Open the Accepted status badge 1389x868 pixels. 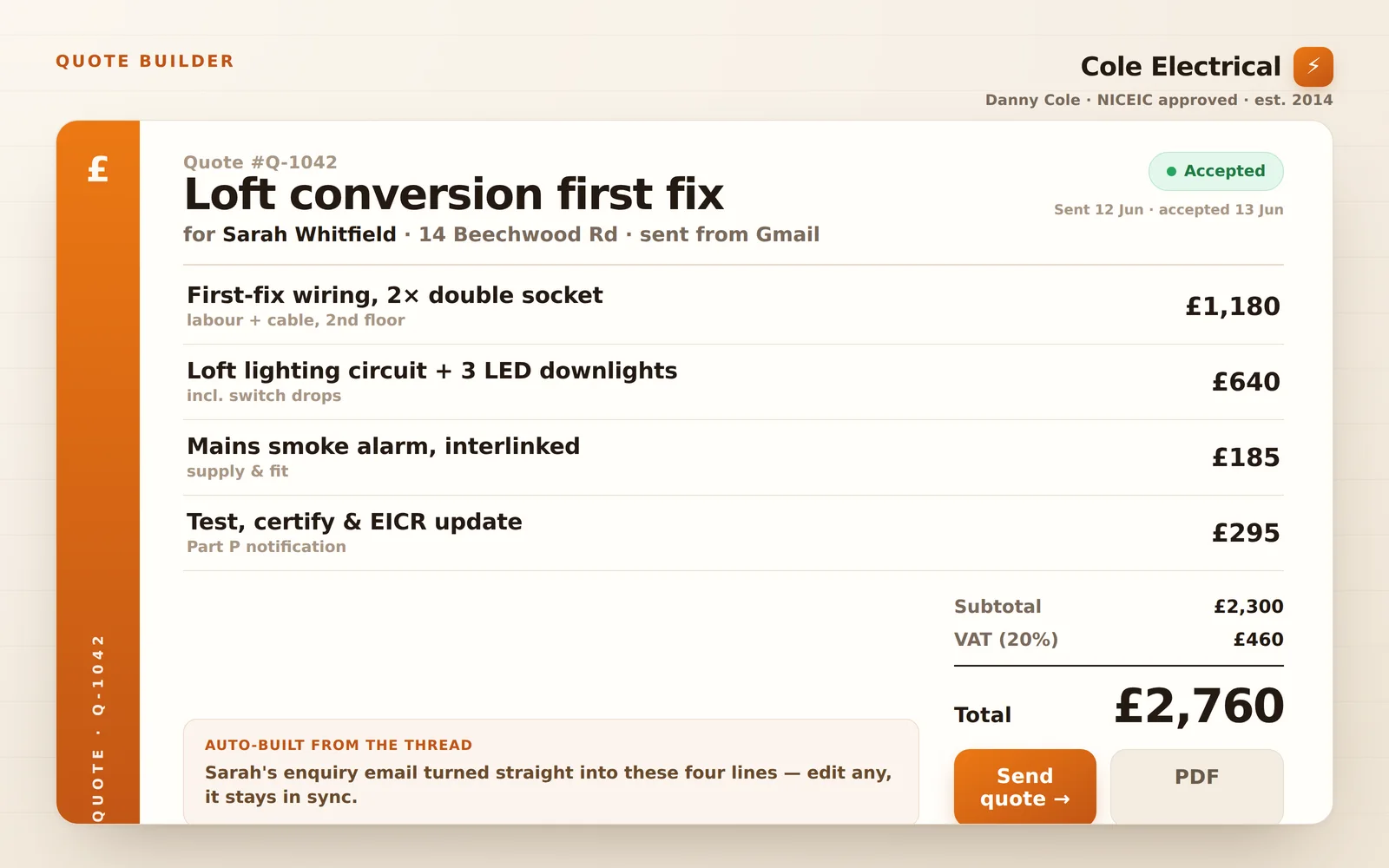point(1215,172)
